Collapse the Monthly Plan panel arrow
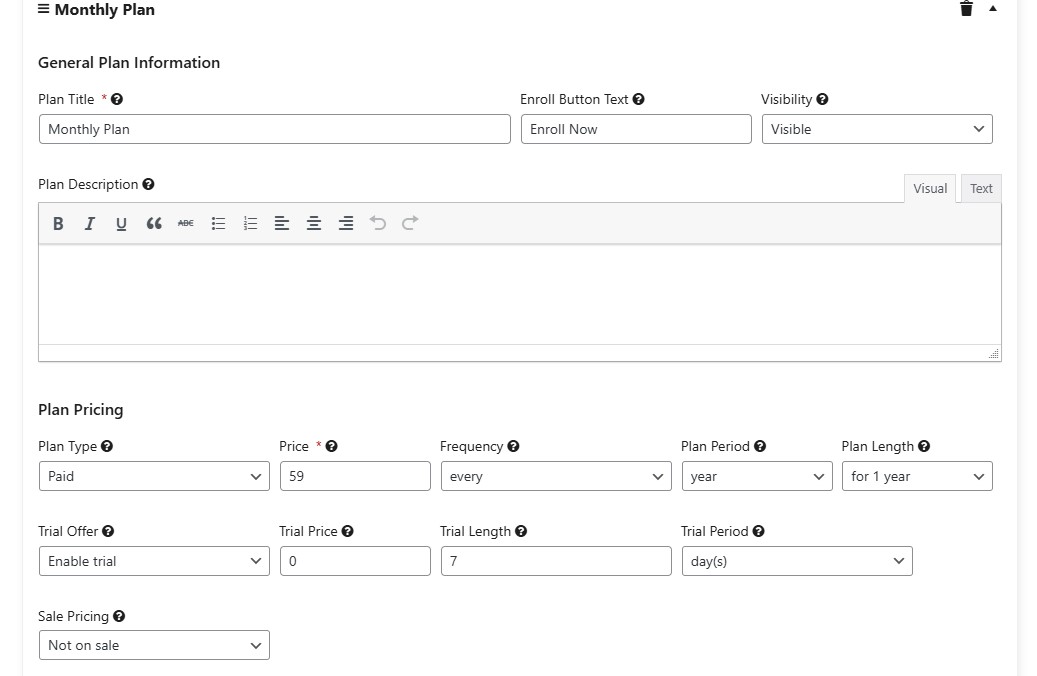 coord(993,9)
